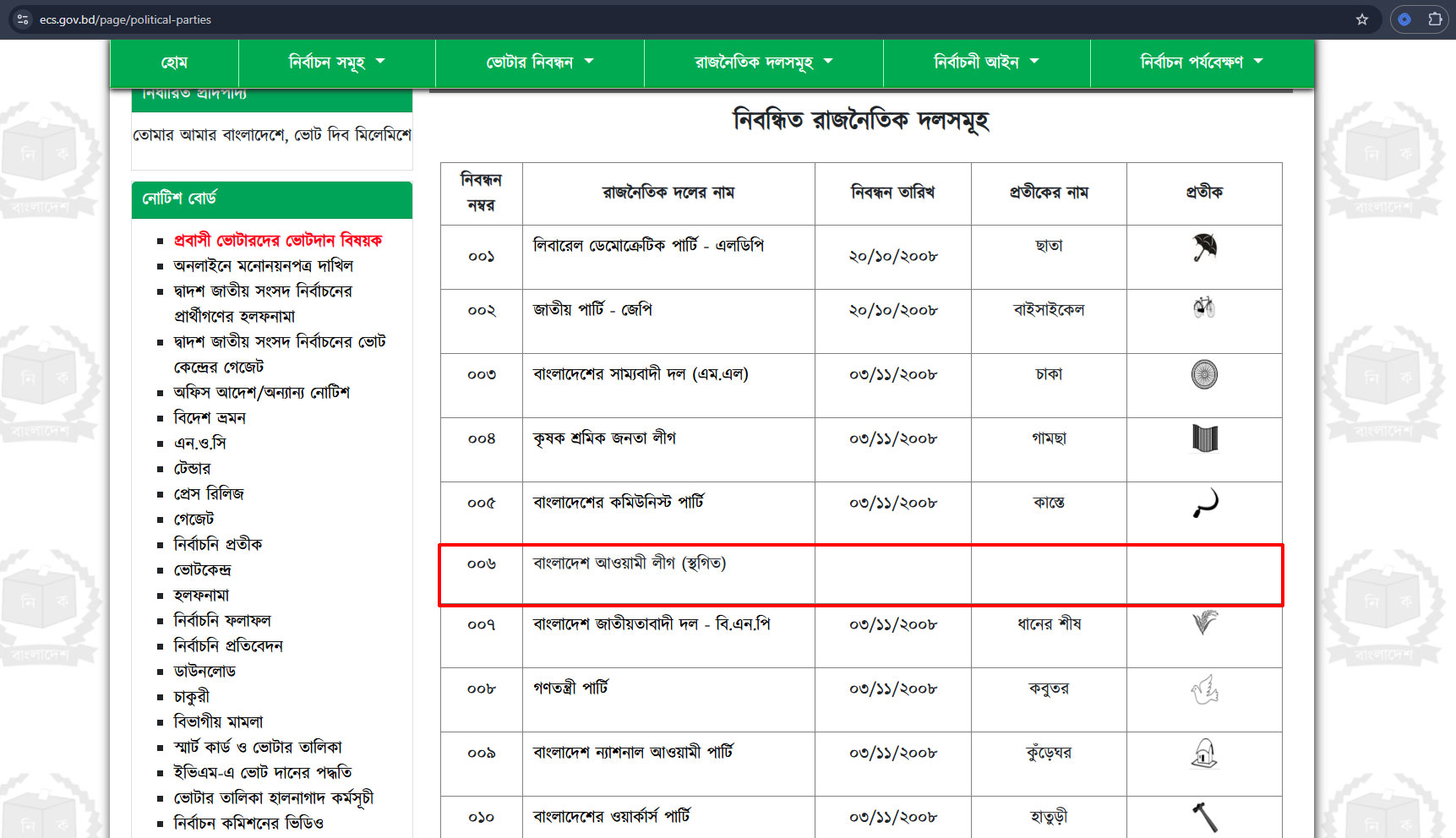This screenshot has height=838, width=1456.
Task: Click party name বাংলাদেশ জাতীয়তাবাদী দল - বি.এন.পি
Action: coord(652,624)
